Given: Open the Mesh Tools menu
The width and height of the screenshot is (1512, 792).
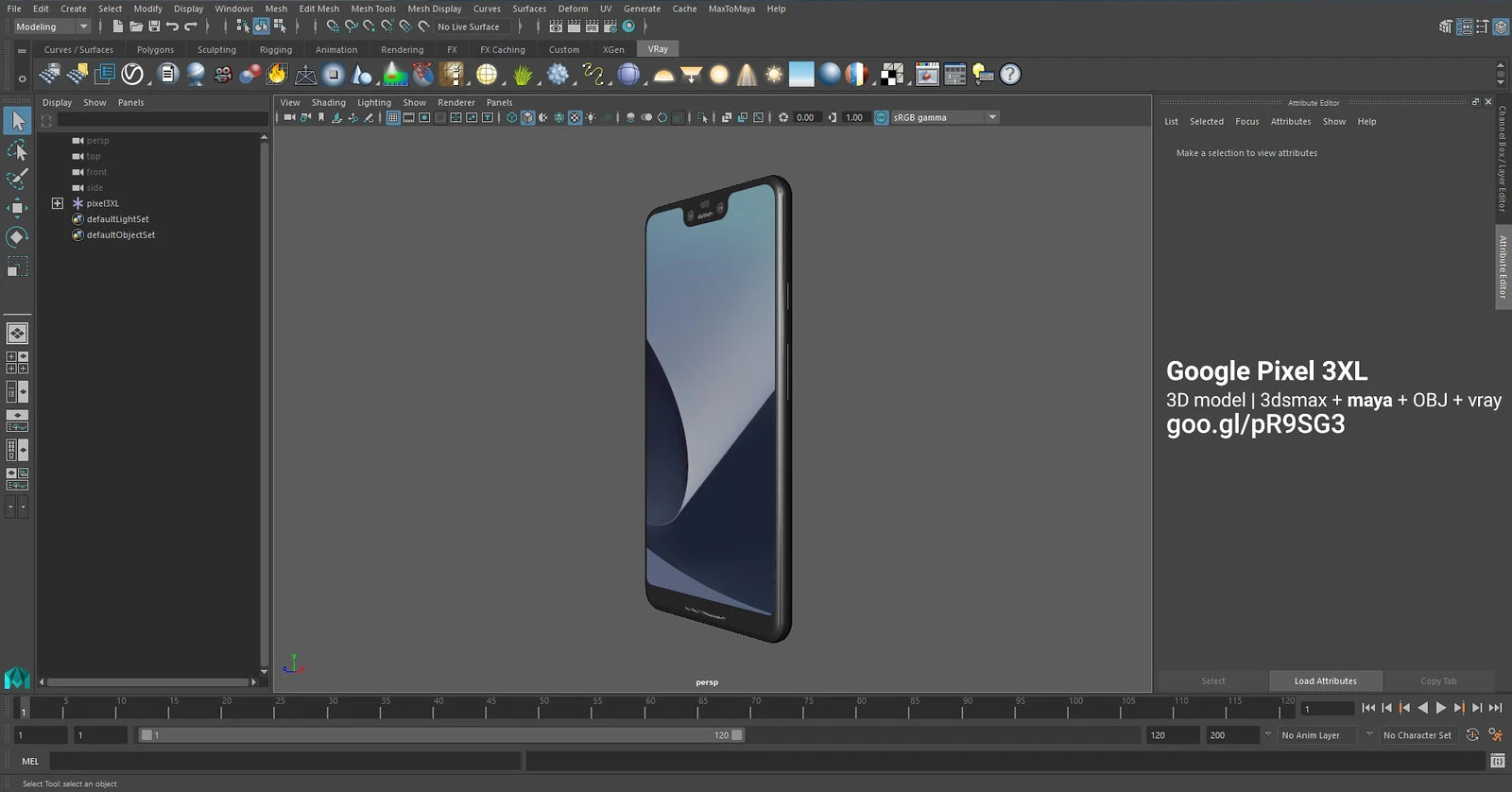Looking at the screenshot, I should (373, 9).
